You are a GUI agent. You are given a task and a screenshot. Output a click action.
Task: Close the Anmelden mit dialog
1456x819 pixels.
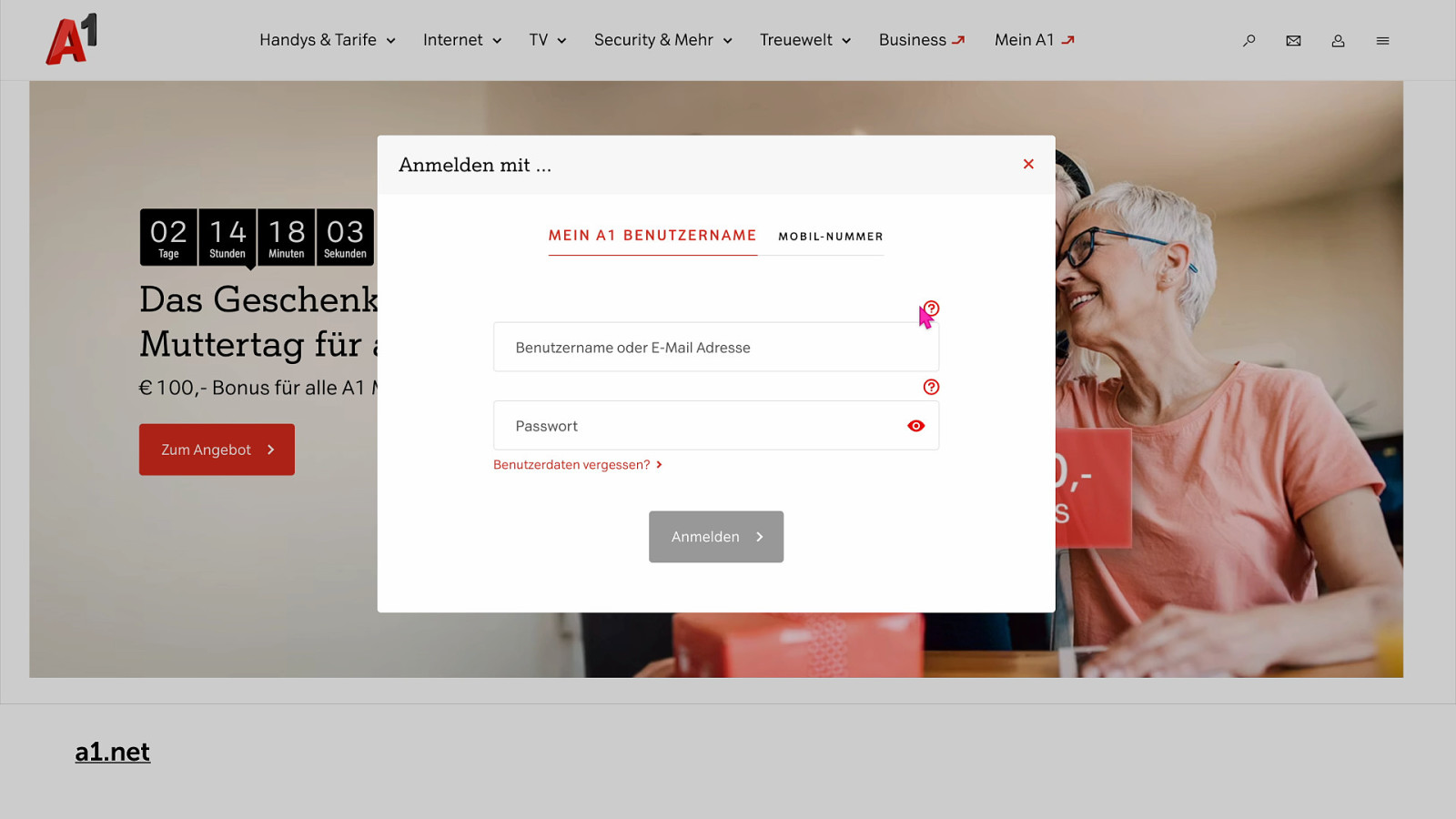1028,164
